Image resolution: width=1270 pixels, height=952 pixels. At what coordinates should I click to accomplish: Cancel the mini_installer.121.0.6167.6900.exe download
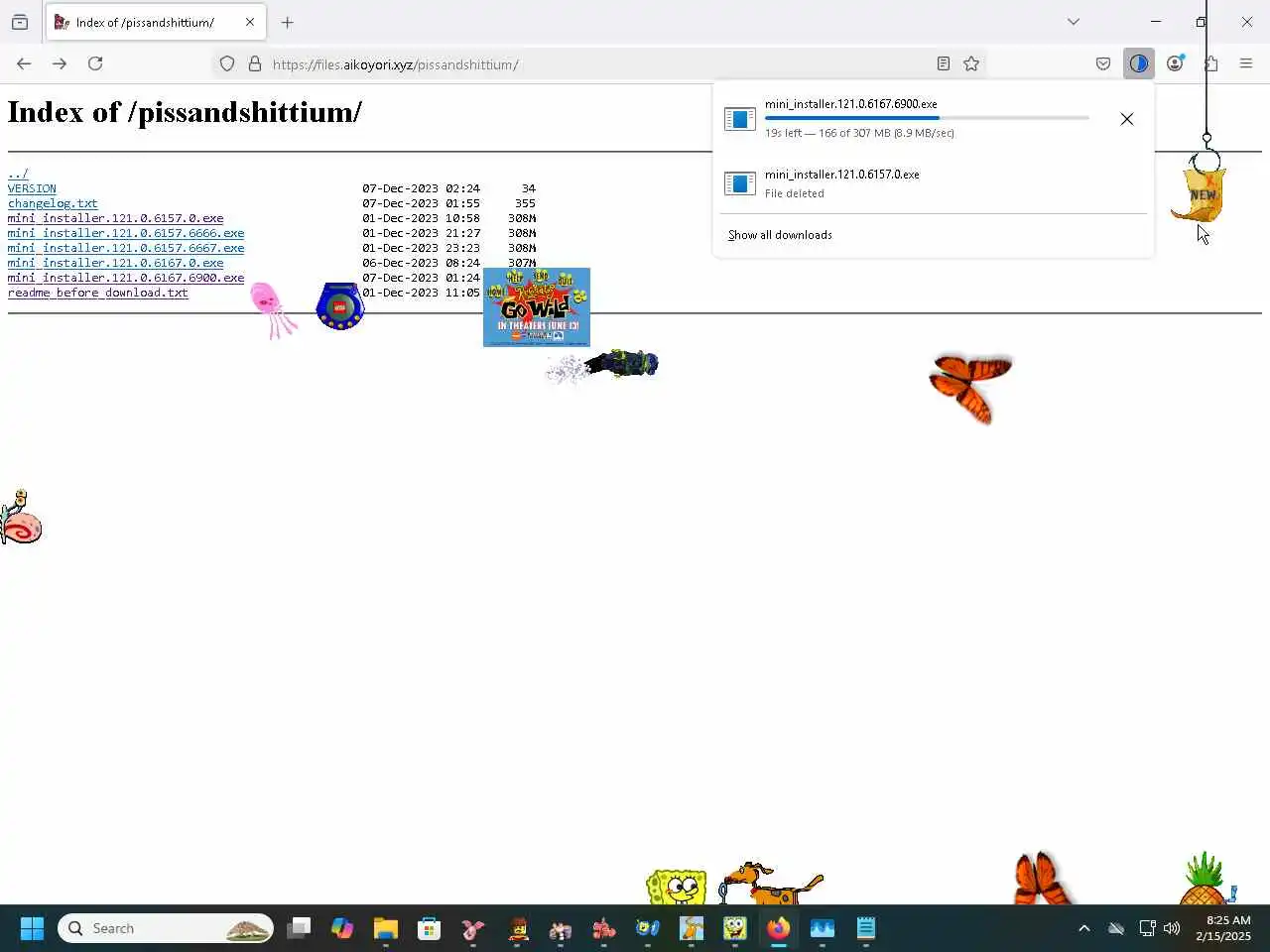[1127, 119]
